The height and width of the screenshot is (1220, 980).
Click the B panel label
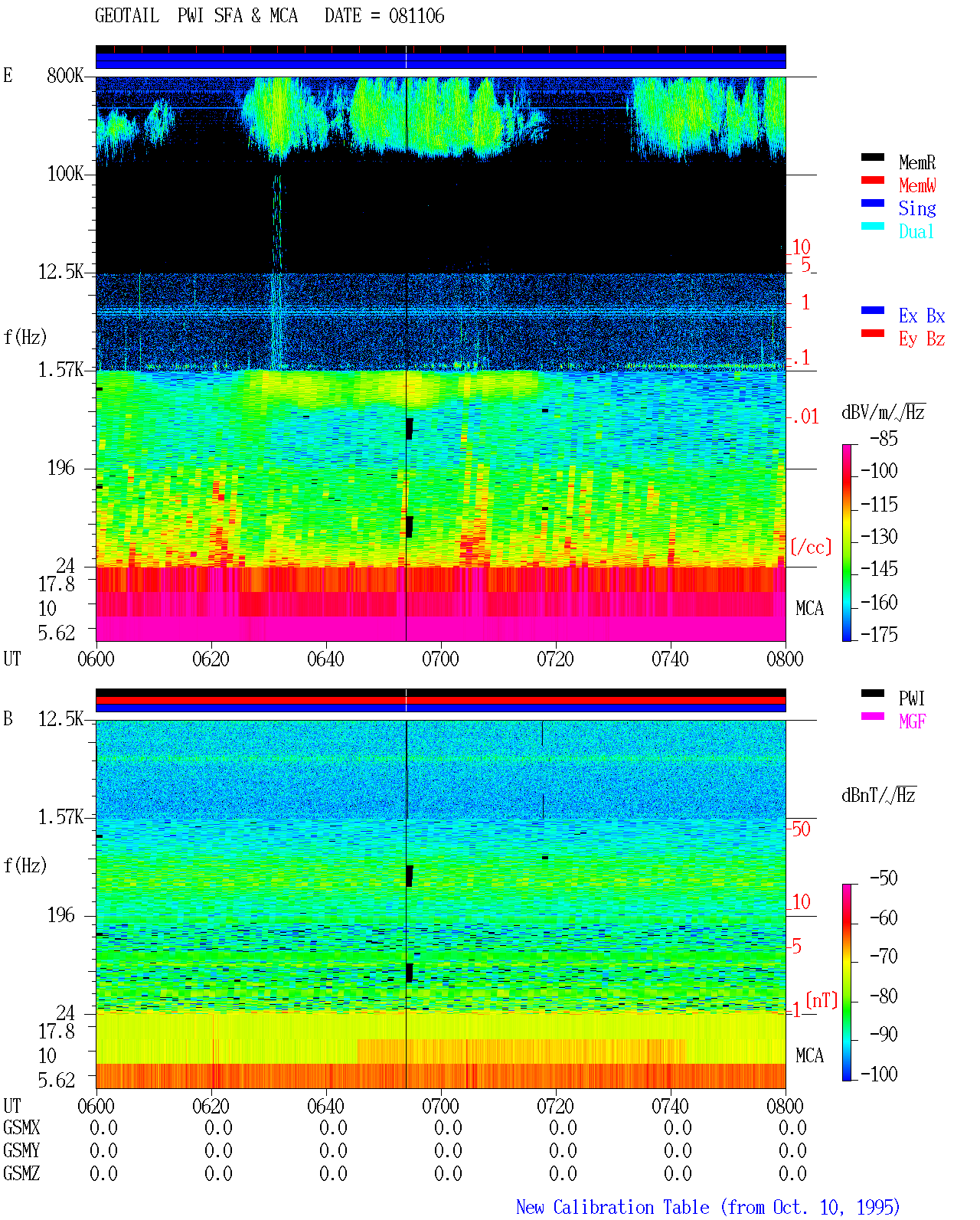(8, 719)
